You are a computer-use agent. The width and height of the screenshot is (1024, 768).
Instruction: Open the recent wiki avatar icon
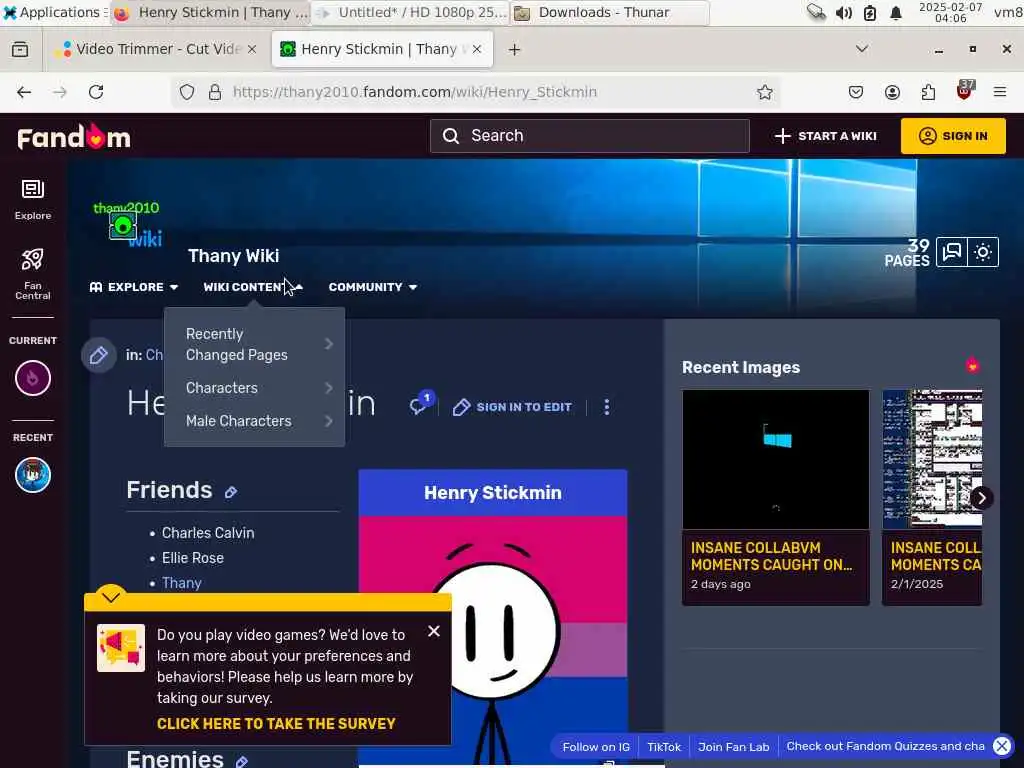pyautogui.click(x=33, y=475)
